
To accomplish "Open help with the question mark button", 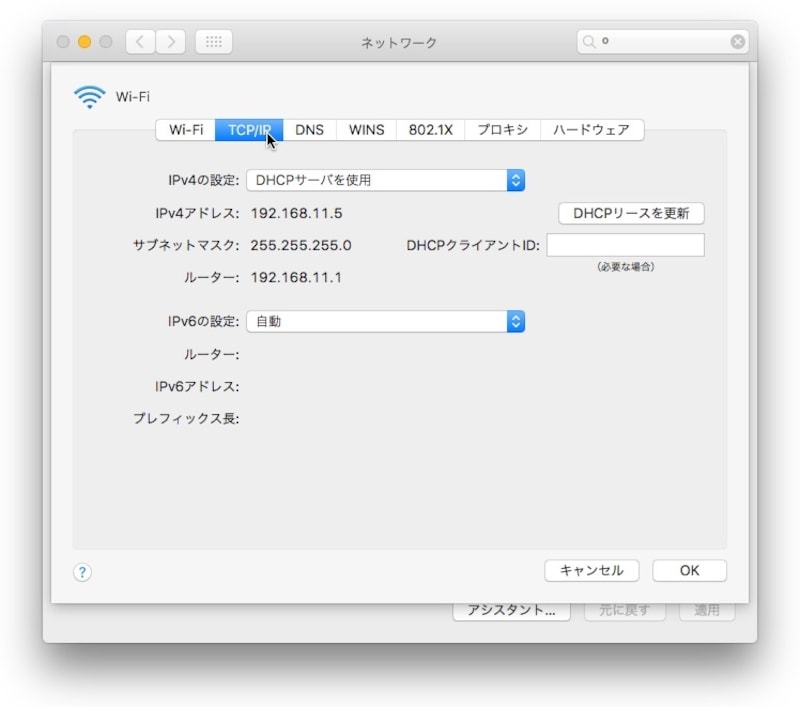I will [83, 572].
